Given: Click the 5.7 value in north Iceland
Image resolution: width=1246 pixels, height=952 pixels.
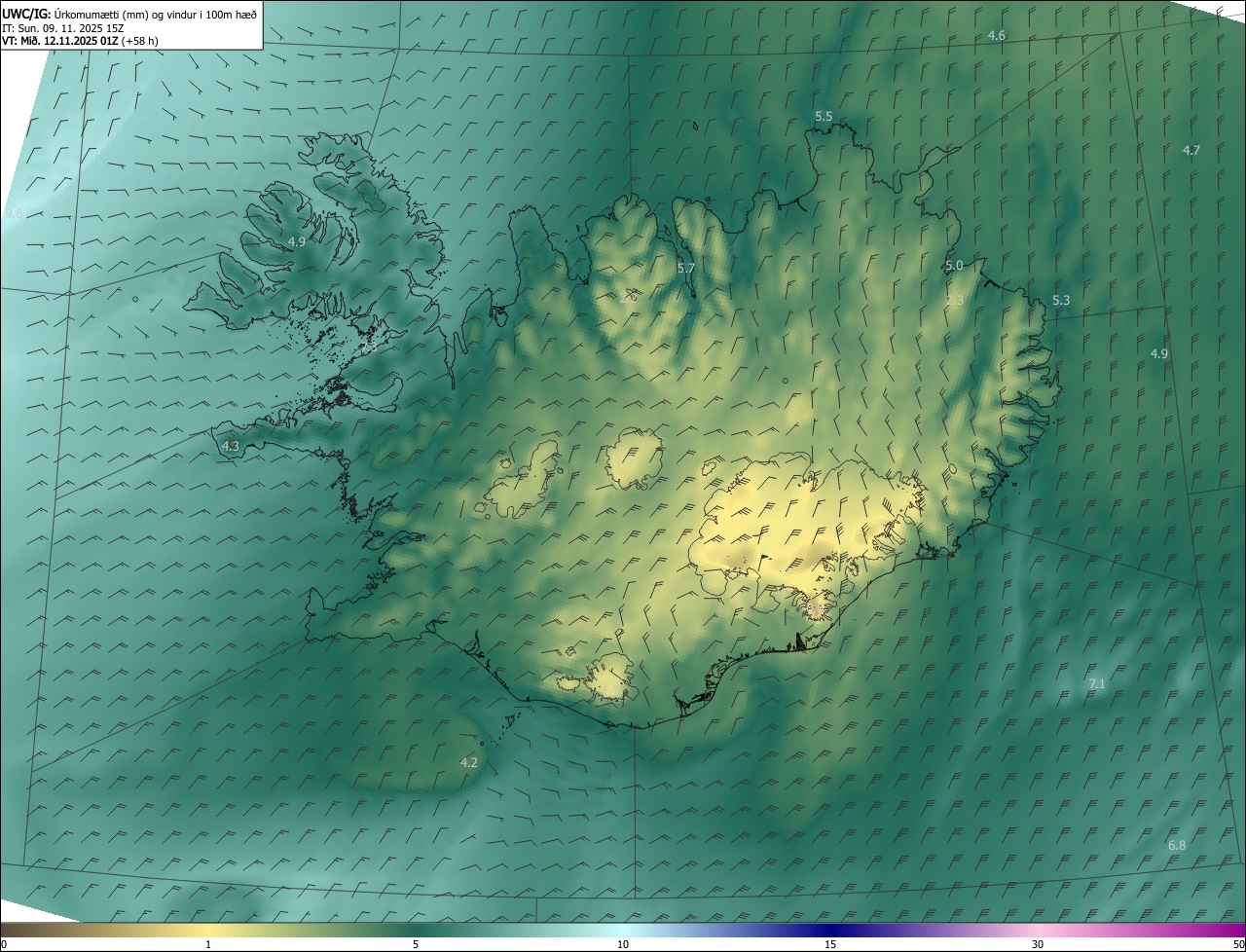Looking at the screenshot, I should point(686,268).
